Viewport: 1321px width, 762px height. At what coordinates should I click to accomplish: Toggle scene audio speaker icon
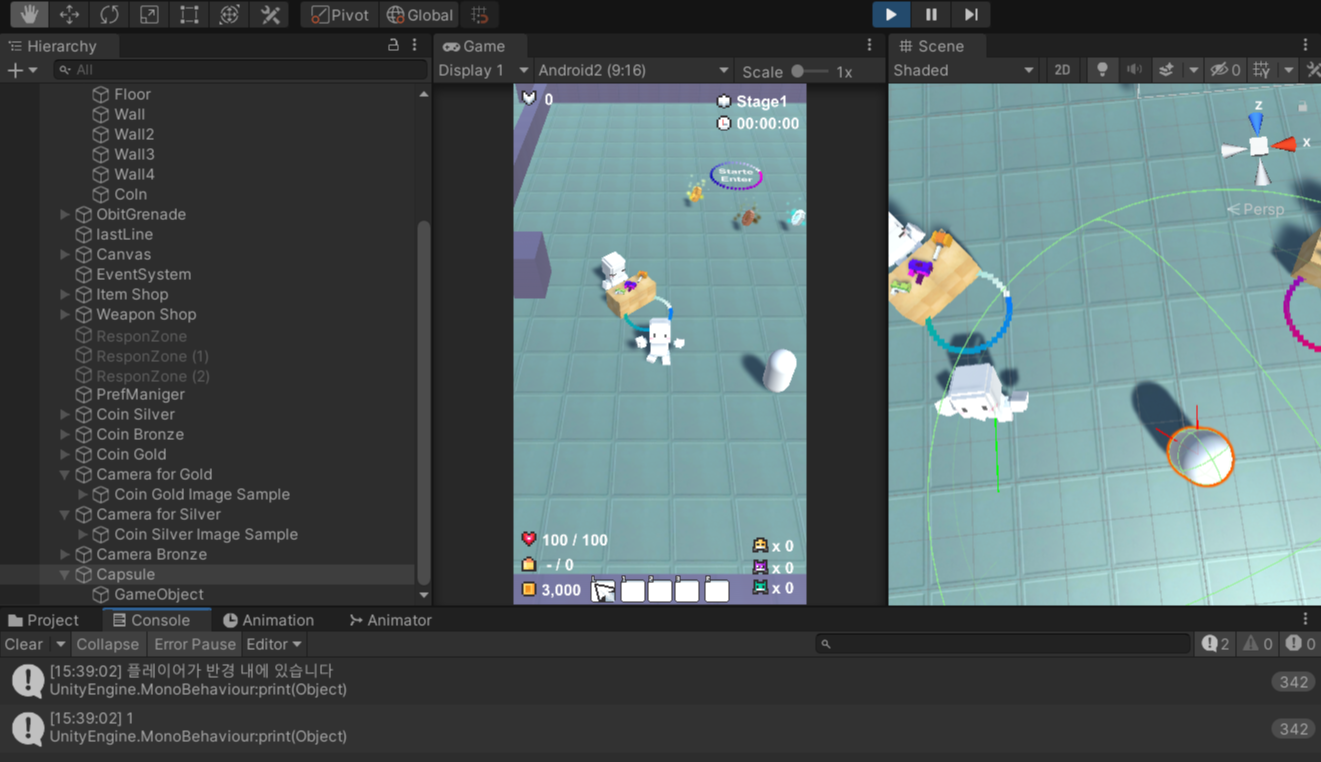coord(1134,71)
